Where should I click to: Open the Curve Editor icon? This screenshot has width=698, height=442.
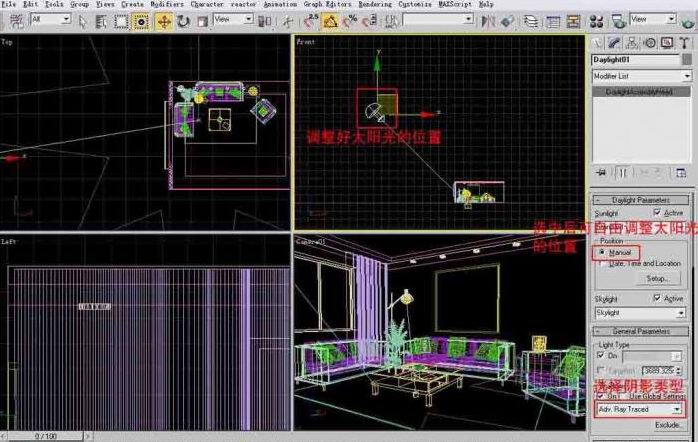click(552, 21)
